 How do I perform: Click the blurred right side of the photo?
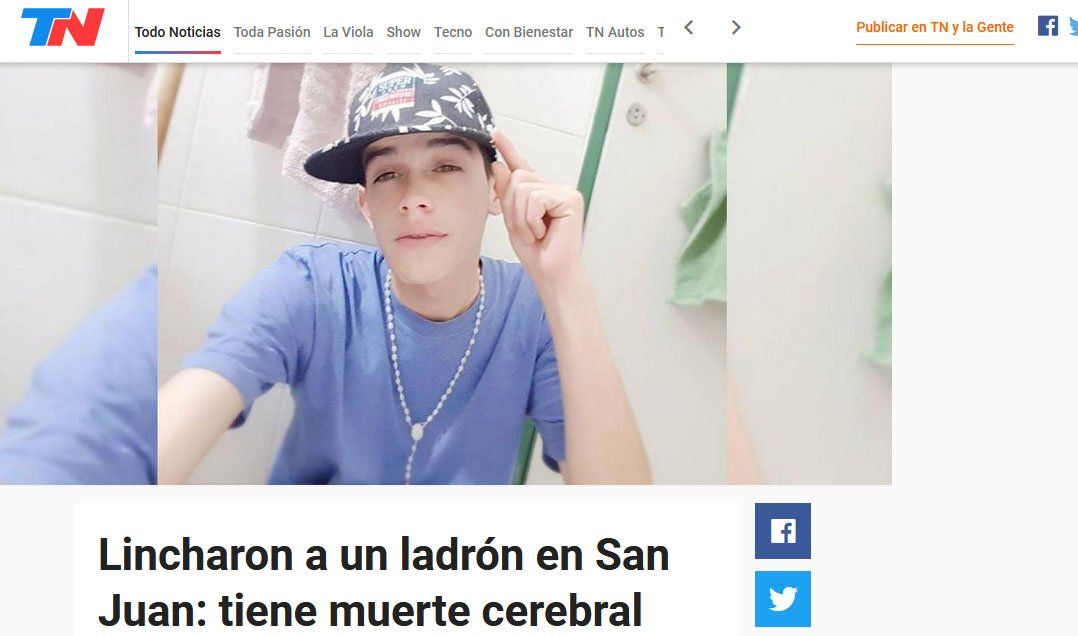pyautogui.click(x=809, y=274)
